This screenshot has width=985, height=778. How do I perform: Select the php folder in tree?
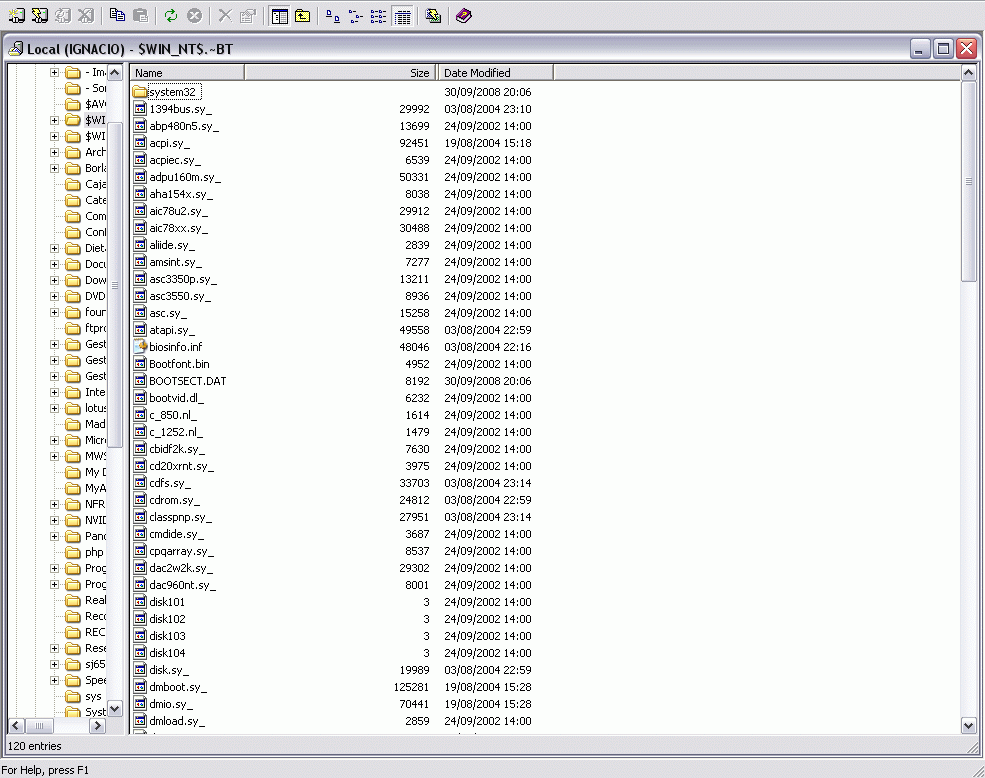[x=94, y=552]
